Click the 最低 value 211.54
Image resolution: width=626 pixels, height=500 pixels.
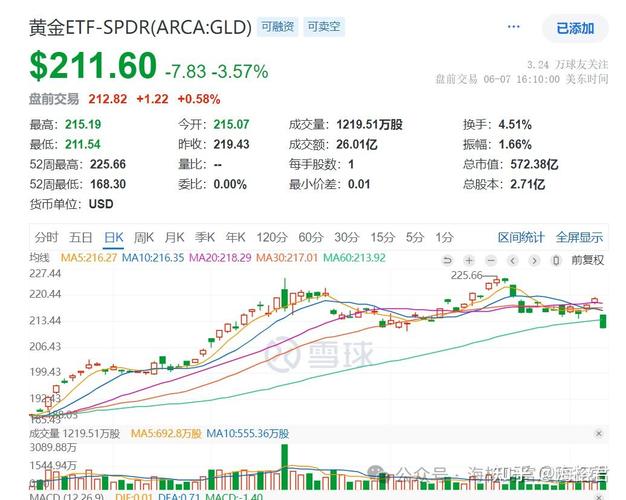point(83,144)
